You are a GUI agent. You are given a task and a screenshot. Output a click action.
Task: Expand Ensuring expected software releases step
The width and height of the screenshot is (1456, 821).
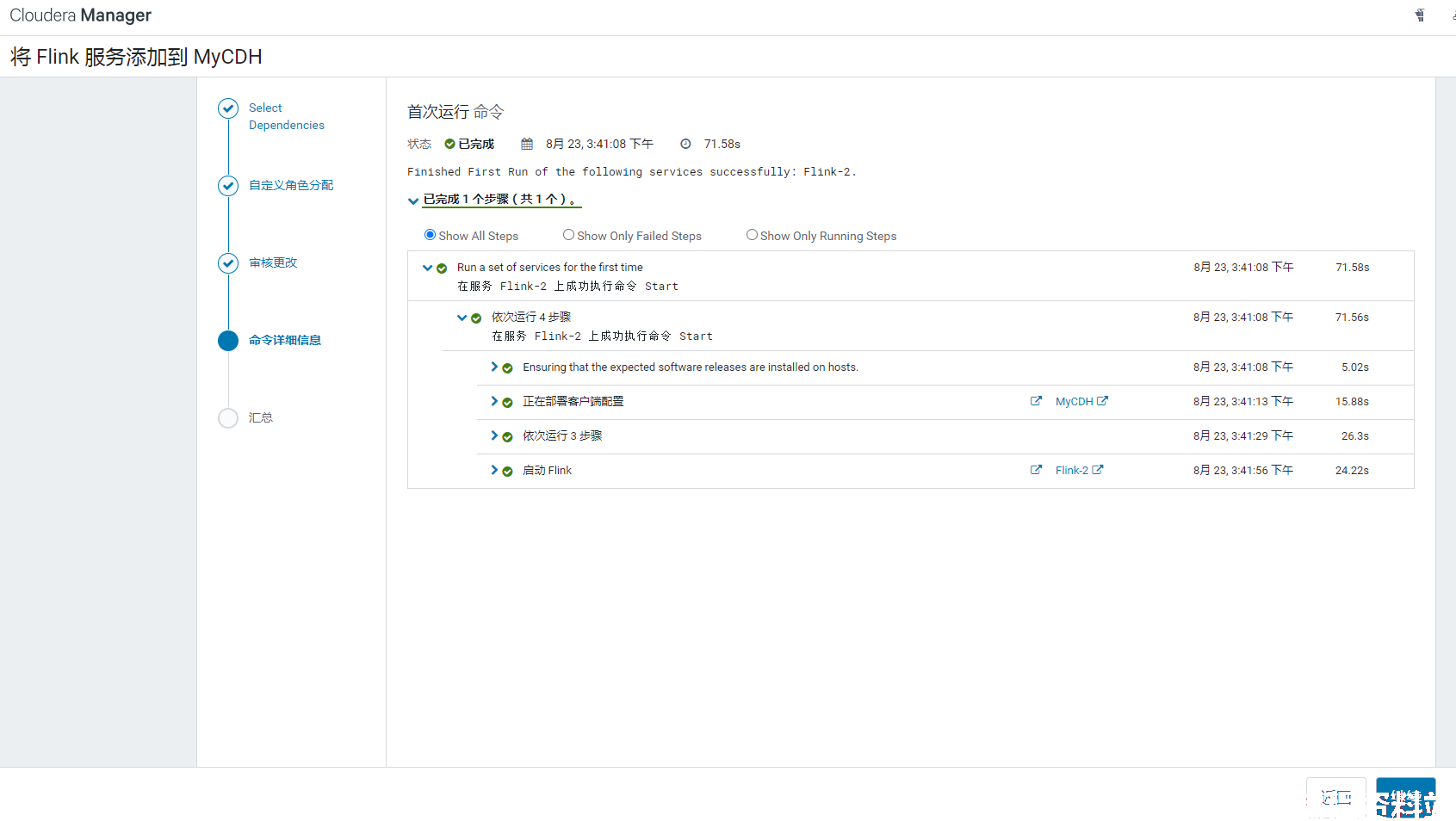pyautogui.click(x=494, y=367)
